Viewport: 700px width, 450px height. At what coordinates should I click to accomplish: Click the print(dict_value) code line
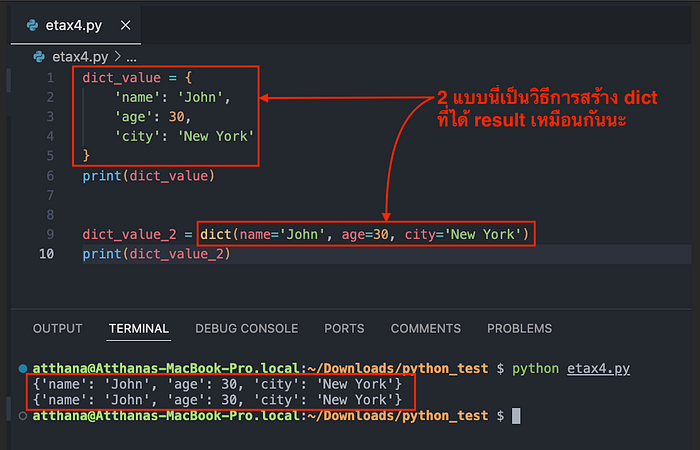(149, 176)
